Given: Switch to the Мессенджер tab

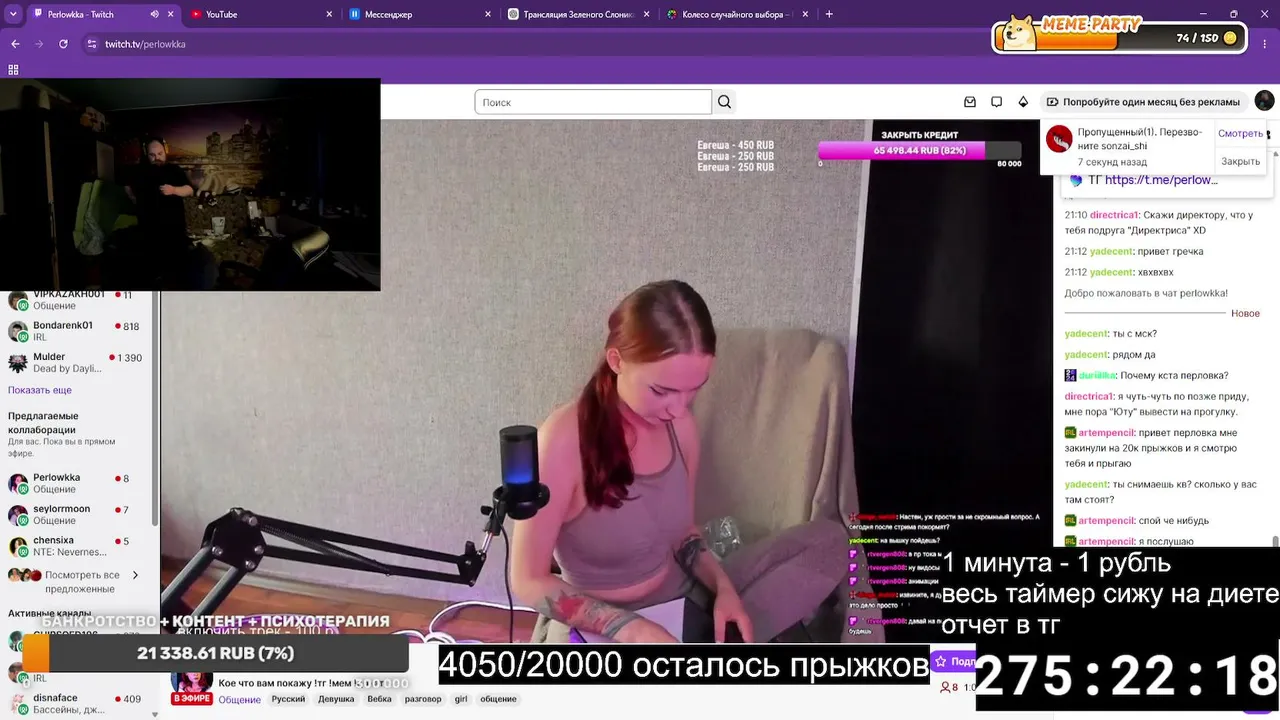Looking at the screenshot, I should (x=420, y=14).
